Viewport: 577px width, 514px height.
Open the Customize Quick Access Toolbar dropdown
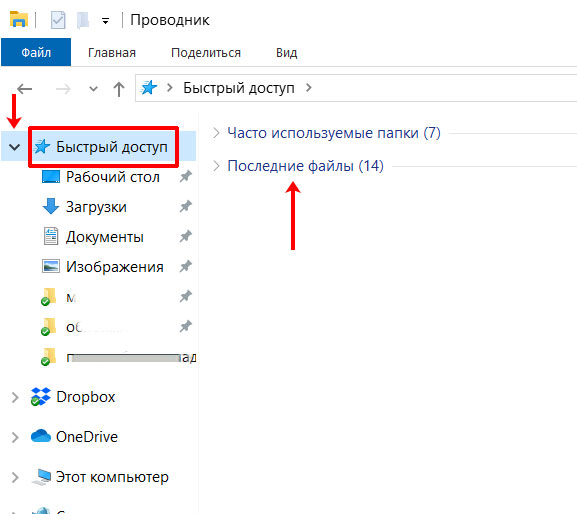tap(106, 21)
